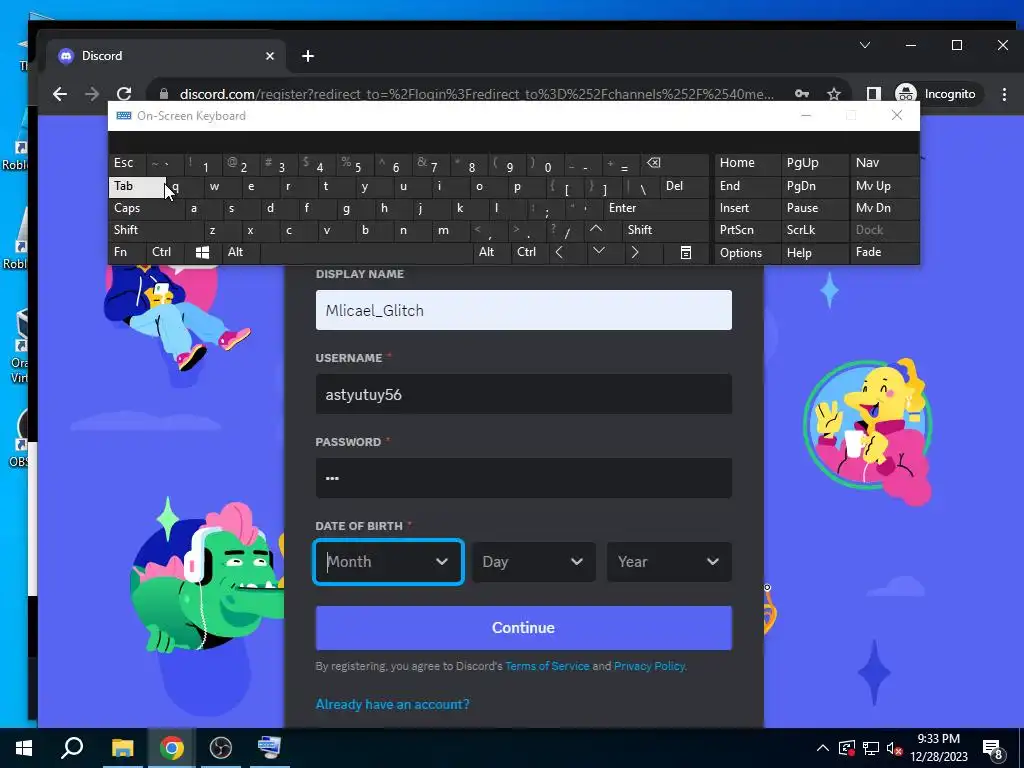Toggle Fn key on On-Screen Keyboard

click(127, 253)
